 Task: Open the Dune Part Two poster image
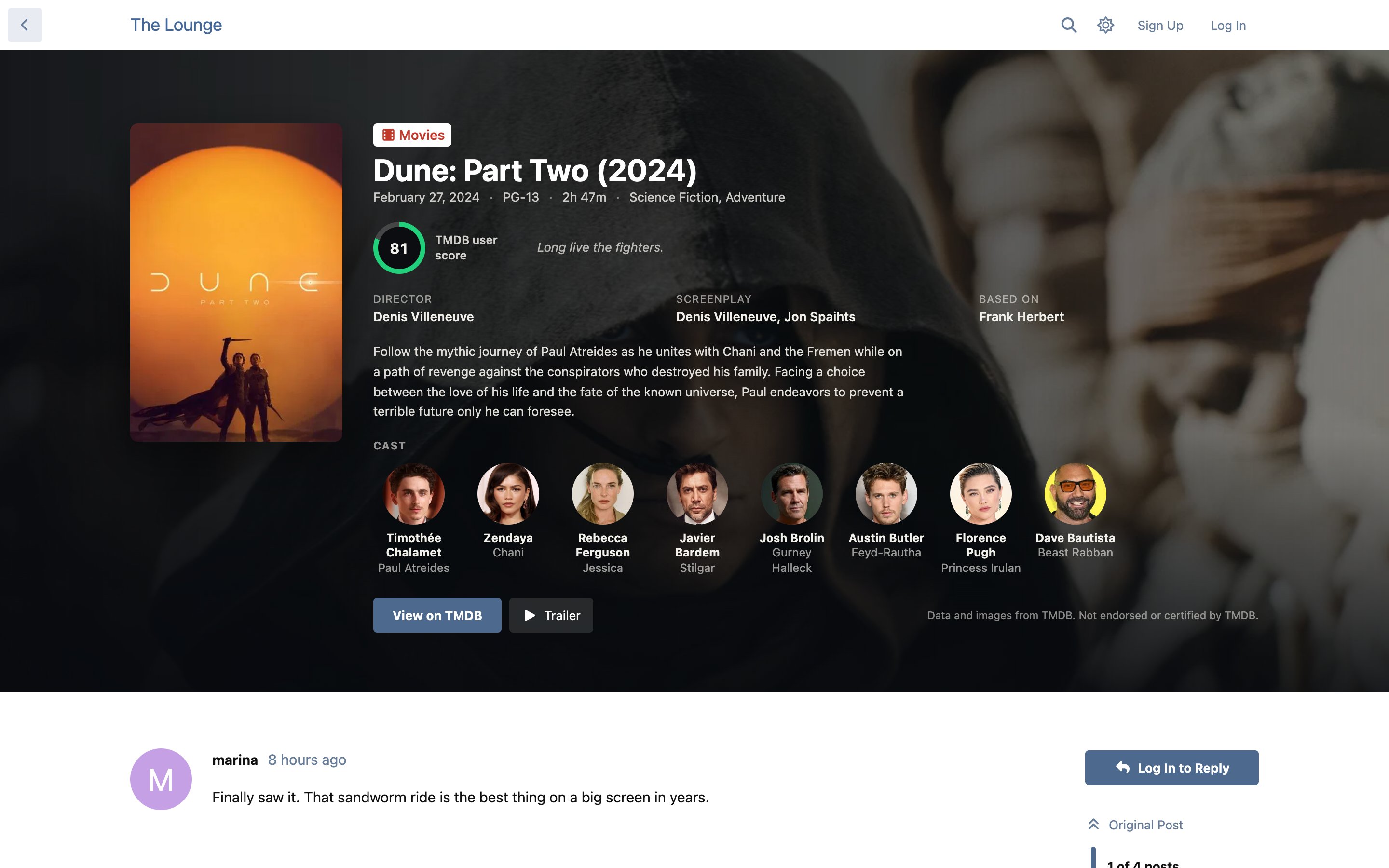(x=236, y=283)
